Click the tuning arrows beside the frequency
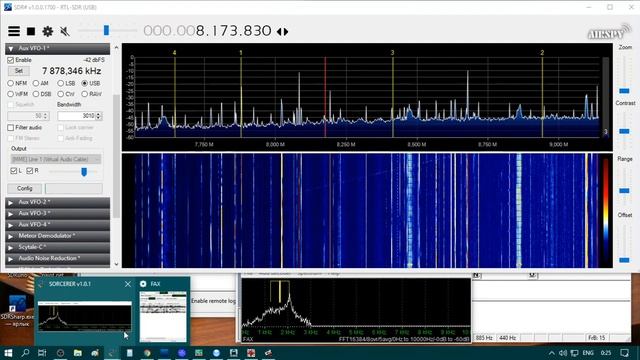Viewport: 640px width, 360px height. 282,31
